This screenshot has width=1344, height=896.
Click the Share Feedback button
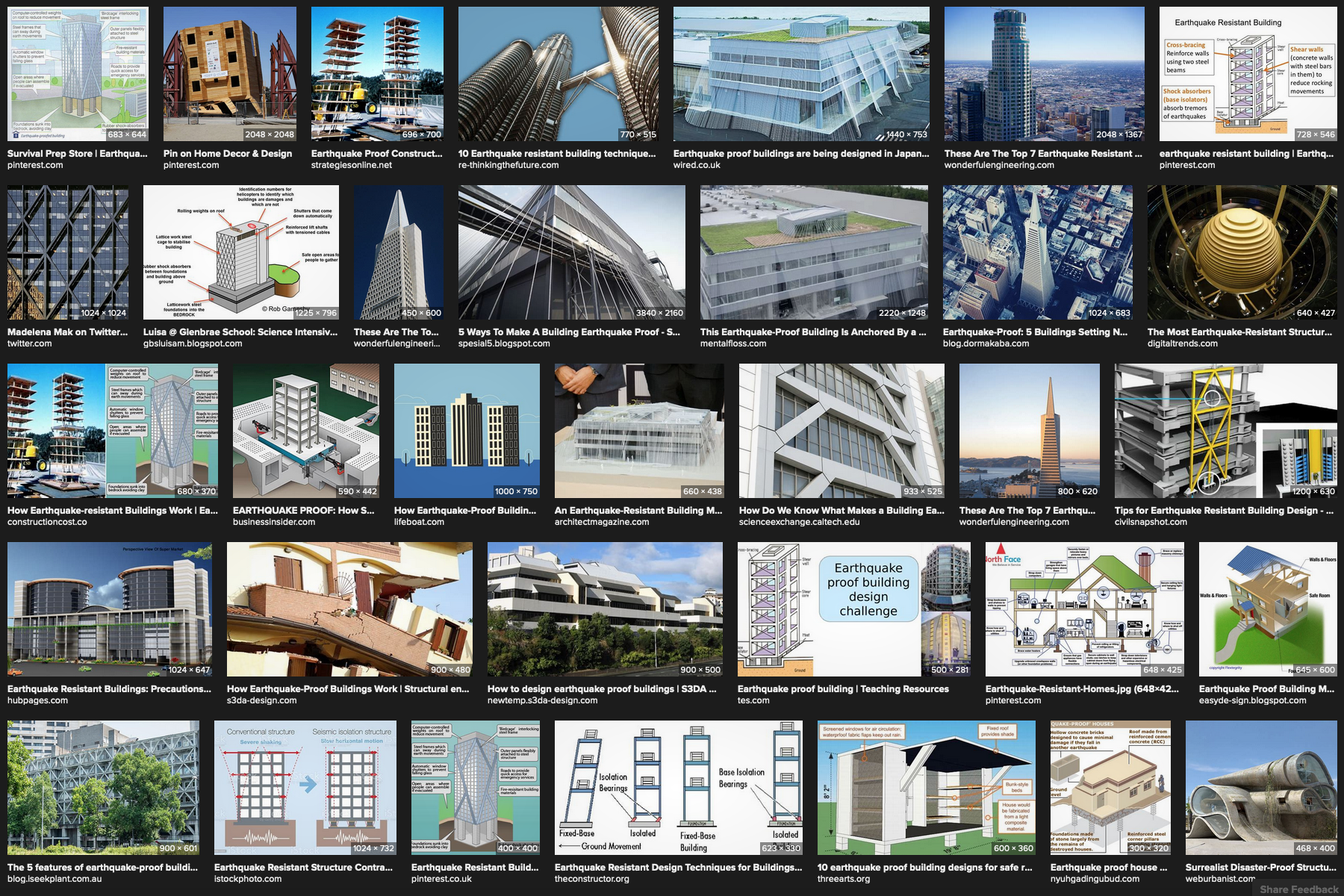pos(1298,889)
